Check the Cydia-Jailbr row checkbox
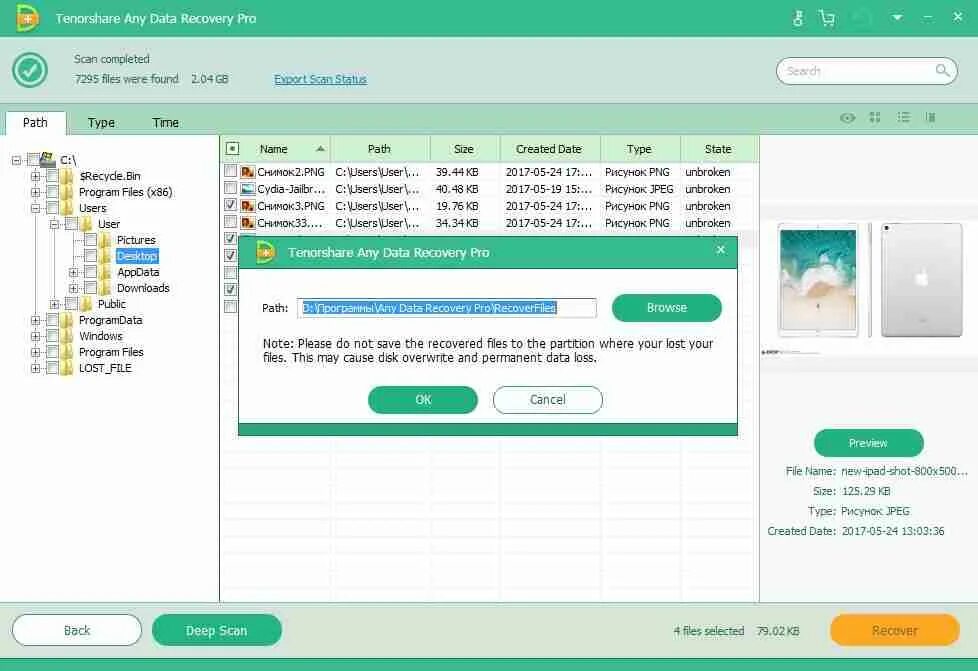This screenshot has height=671, width=978. coord(231,188)
